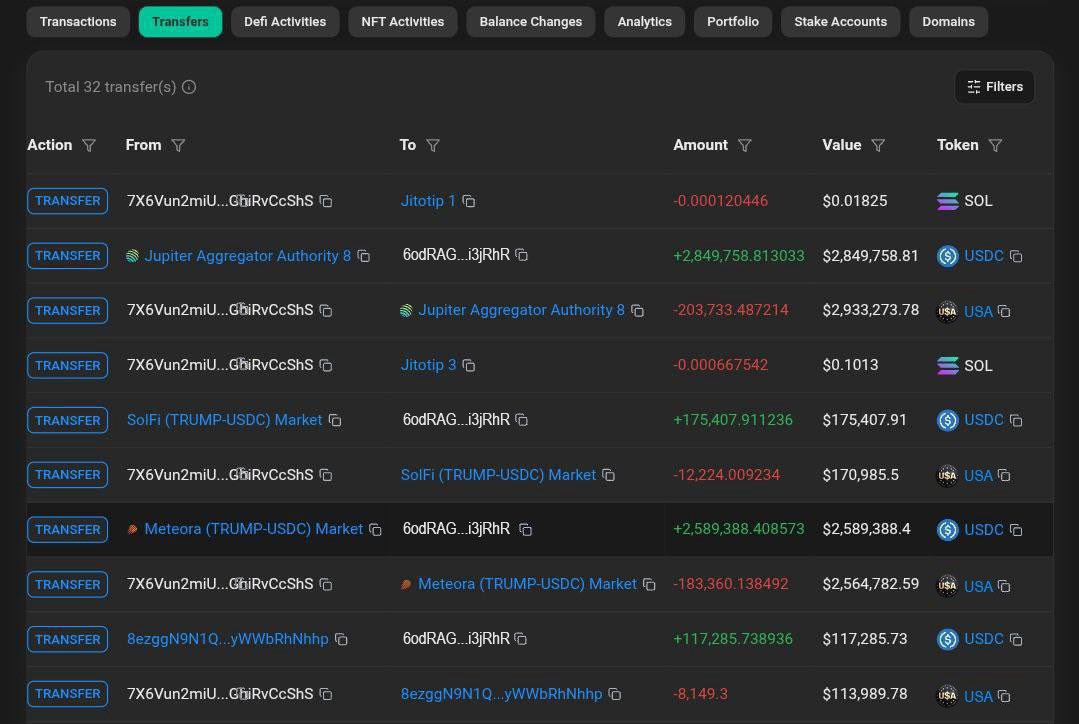
Task: View the Portfolio tab
Action: (x=733, y=21)
